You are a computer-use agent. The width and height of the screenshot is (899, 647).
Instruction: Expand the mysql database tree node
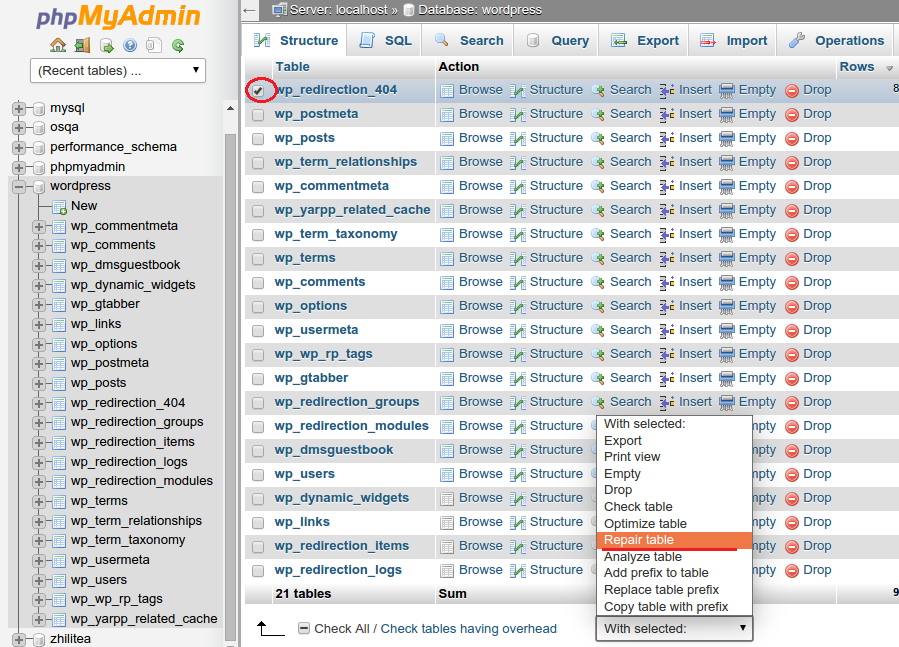(x=19, y=107)
